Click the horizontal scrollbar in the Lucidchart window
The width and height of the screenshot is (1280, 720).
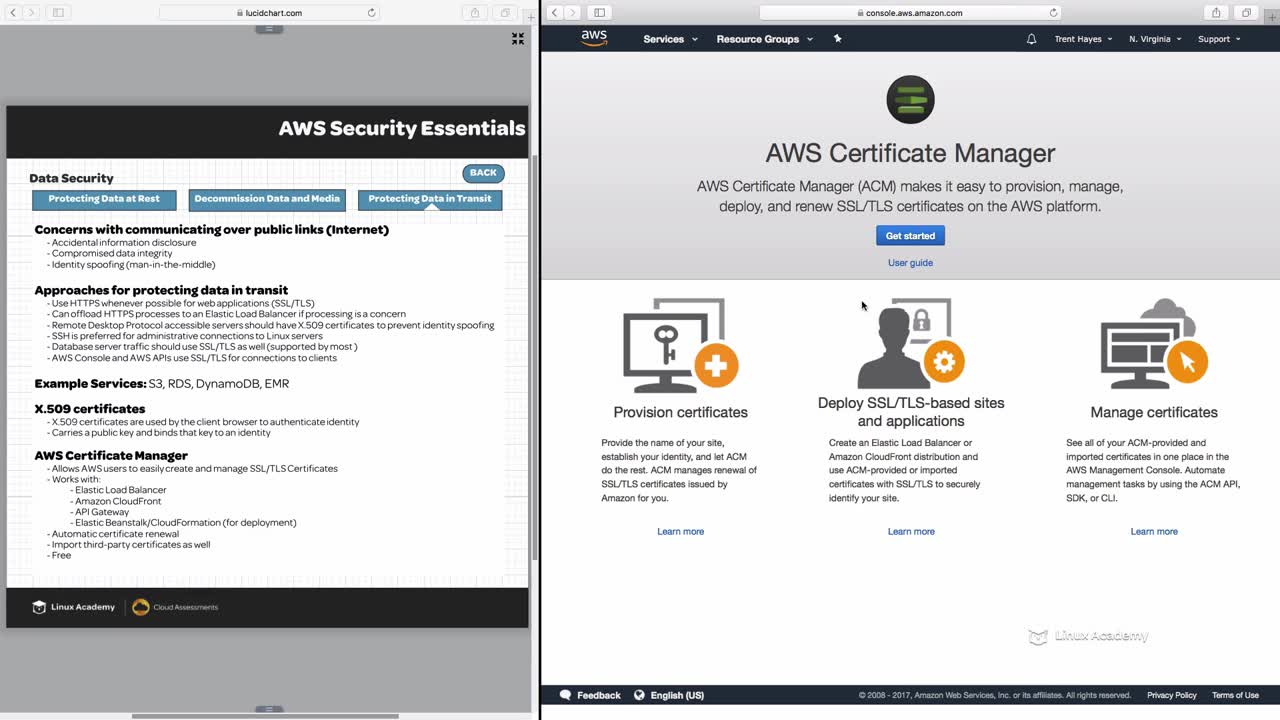pyautogui.click(x=265, y=716)
